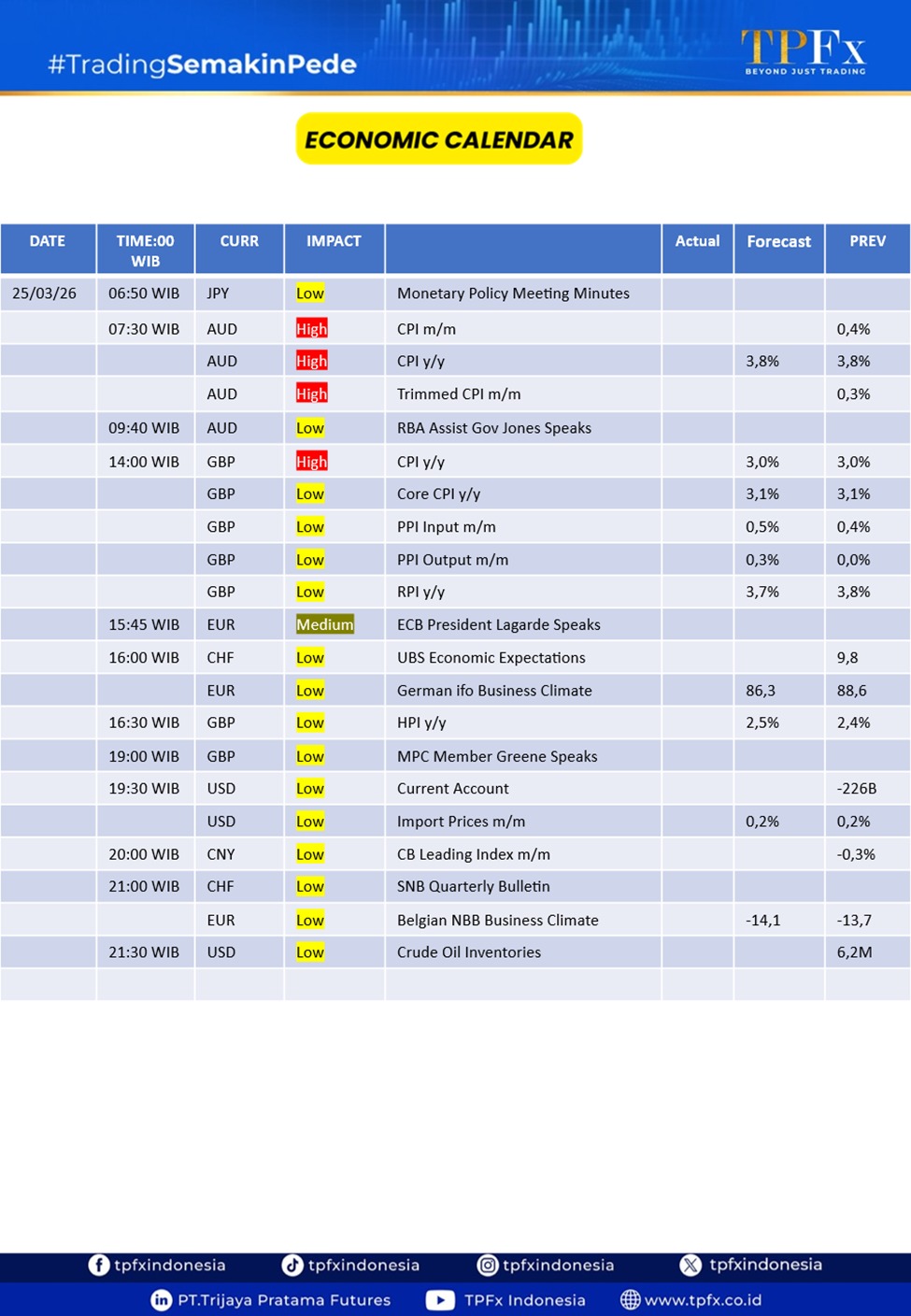Click the #TradingSemakinPede hashtag text
911x1316 pixels.
click(x=202, y=64)
